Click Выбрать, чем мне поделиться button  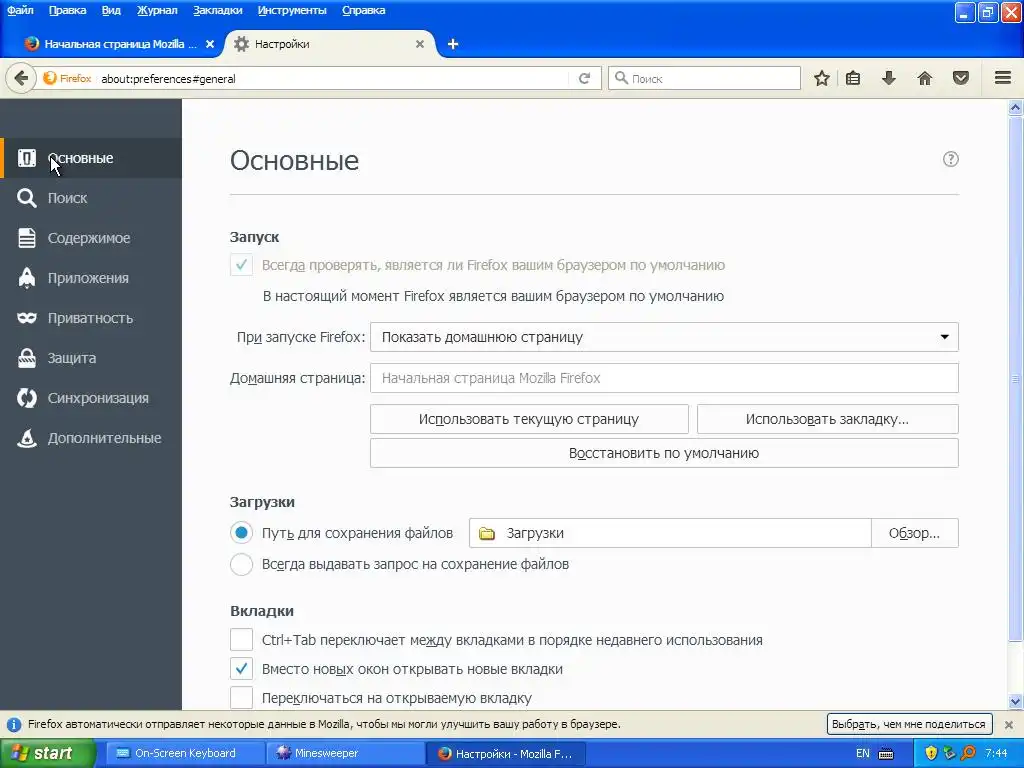[909, 724]
